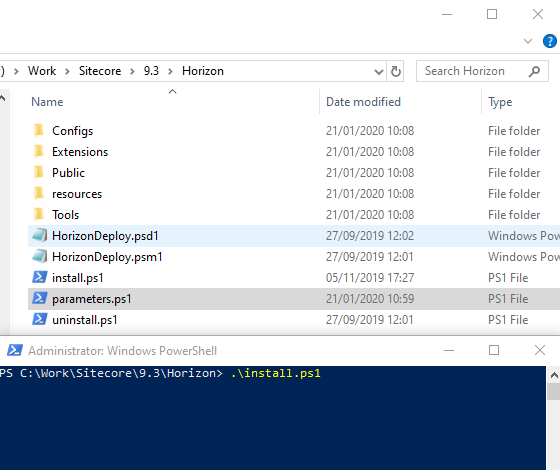Select the resources file name
This screenshot has height=470, width=560.
[77, 194]
